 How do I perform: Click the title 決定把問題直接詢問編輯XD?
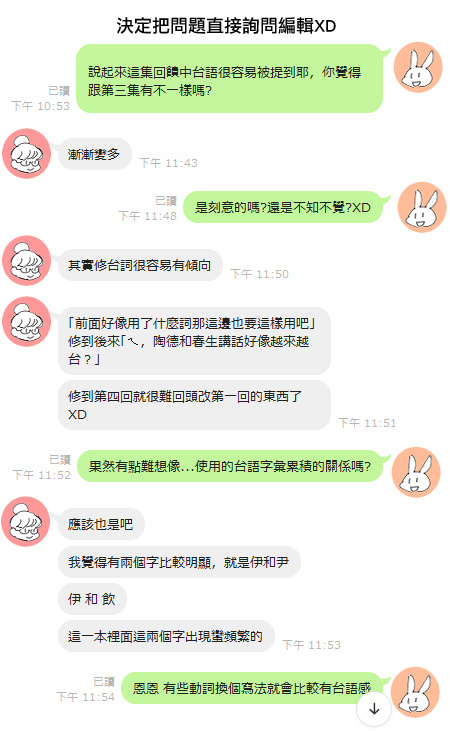pos(226,26)
